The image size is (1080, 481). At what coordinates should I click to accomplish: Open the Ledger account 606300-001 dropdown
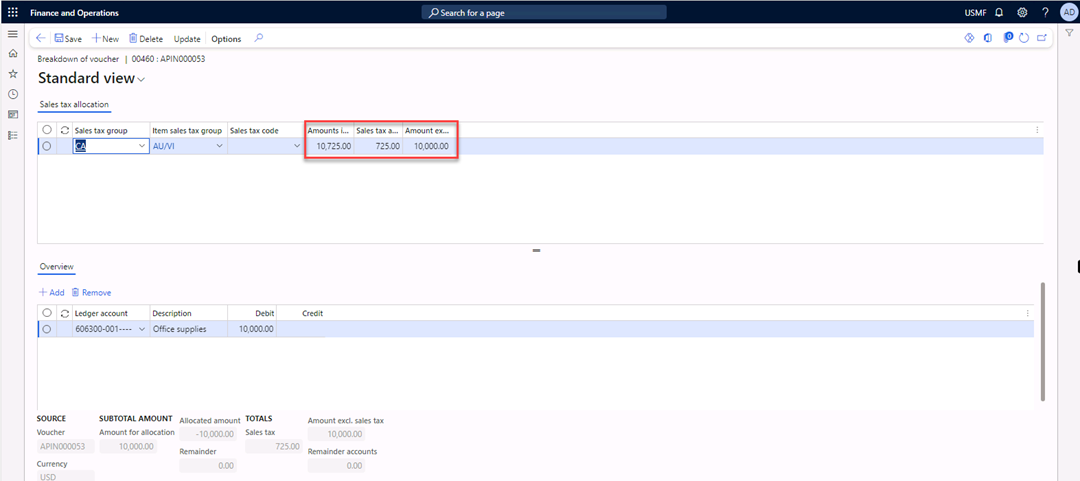click(x=142, y=329)
